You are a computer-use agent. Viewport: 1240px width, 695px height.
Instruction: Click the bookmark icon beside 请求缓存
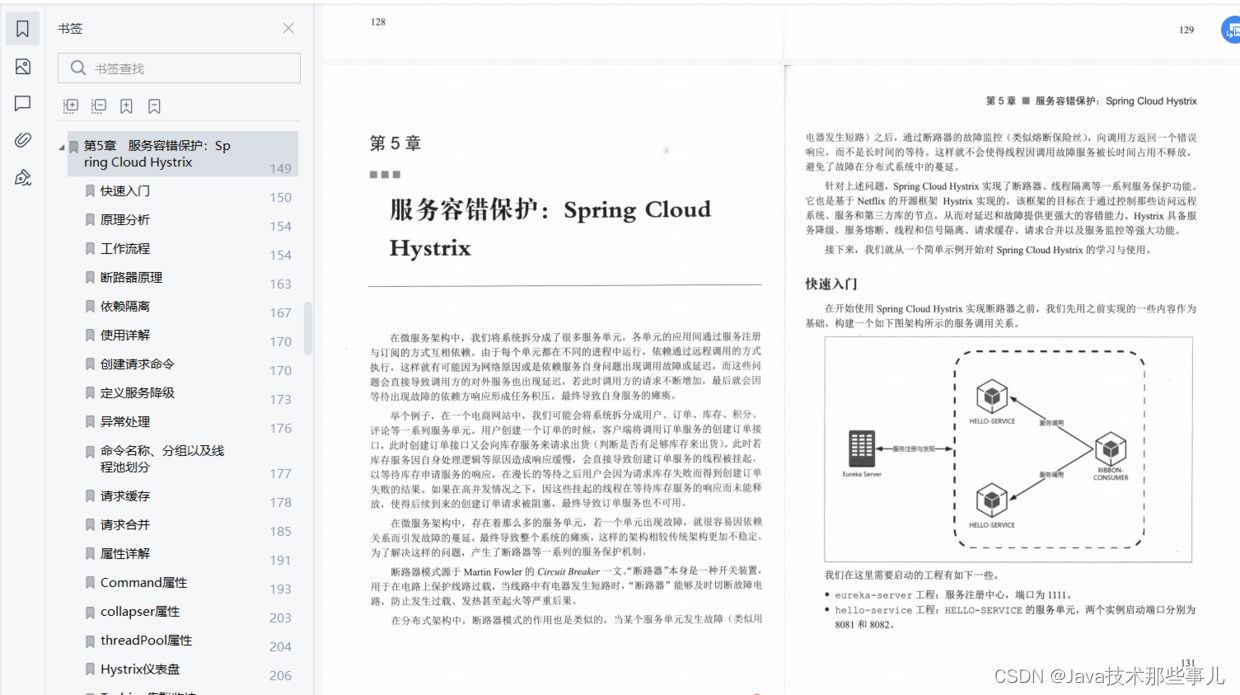[x=90, y=495]
